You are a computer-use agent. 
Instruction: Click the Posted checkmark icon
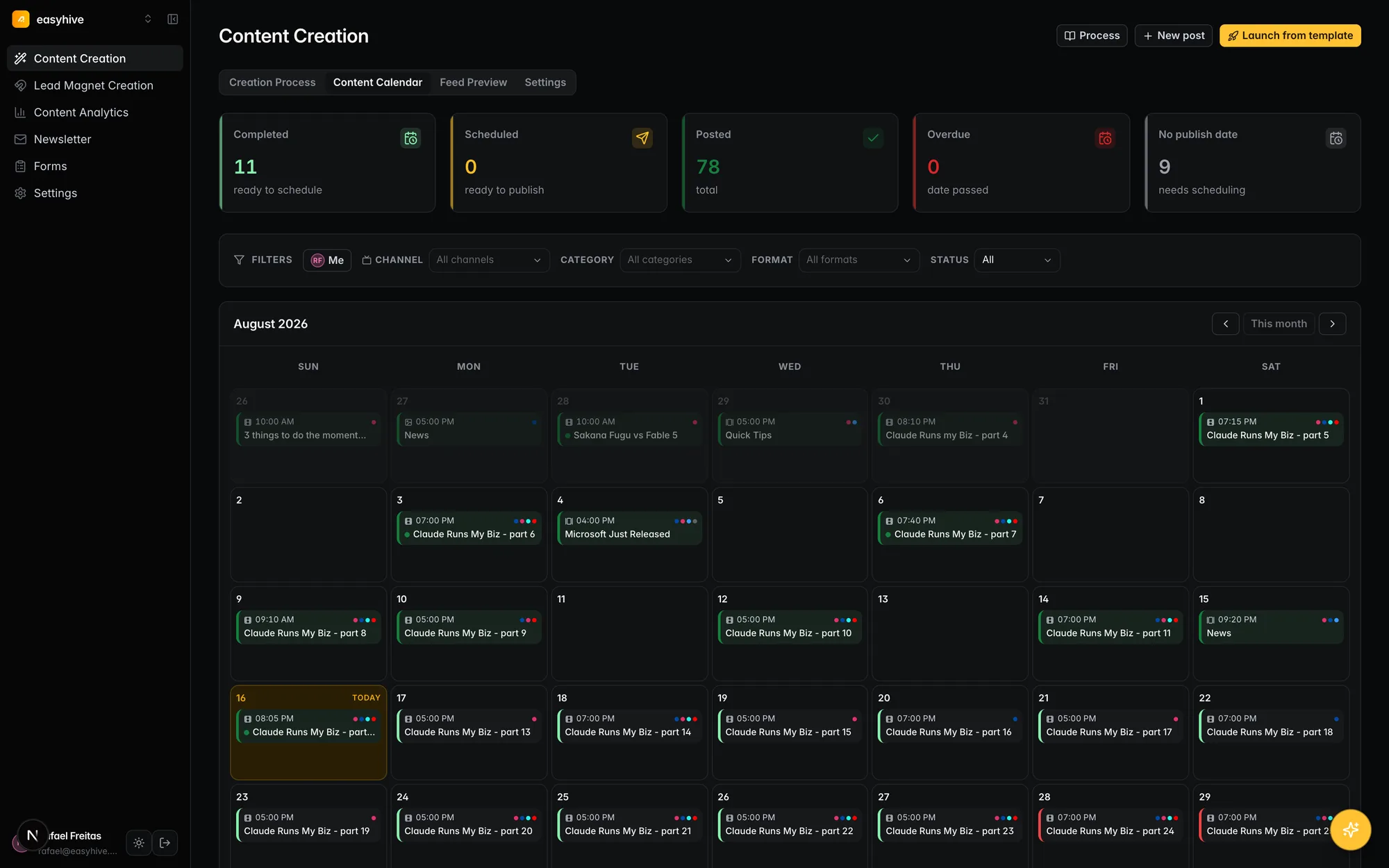[x=873, y=138]
